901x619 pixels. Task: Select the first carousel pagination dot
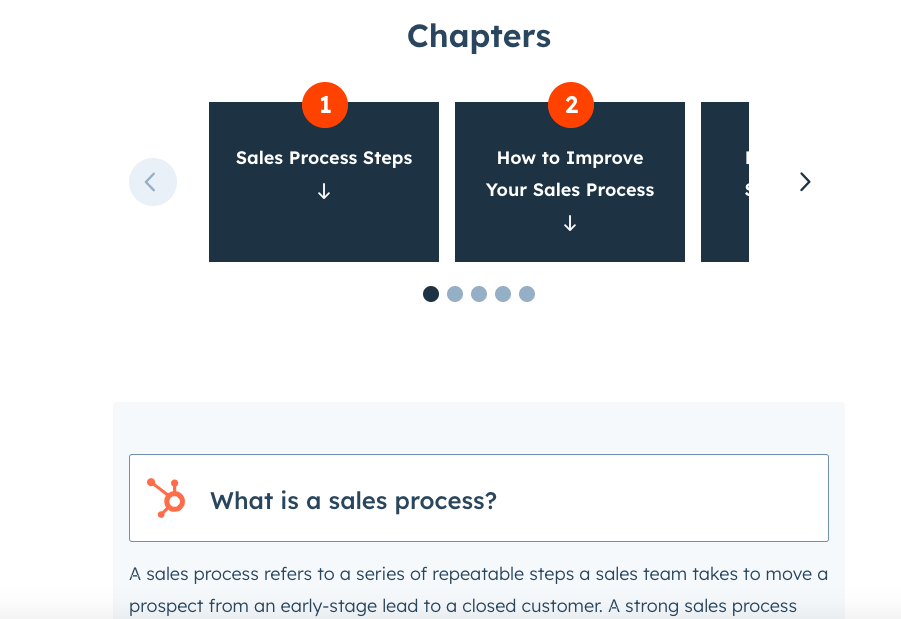tap(431, 294)
